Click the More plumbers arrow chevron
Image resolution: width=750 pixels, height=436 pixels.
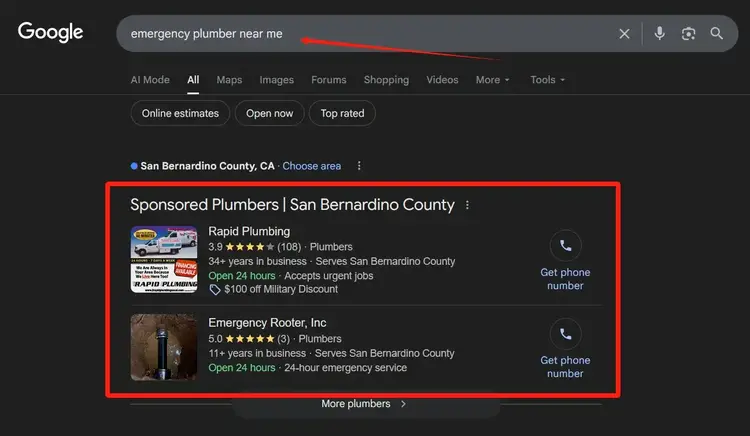pos(403,404)
